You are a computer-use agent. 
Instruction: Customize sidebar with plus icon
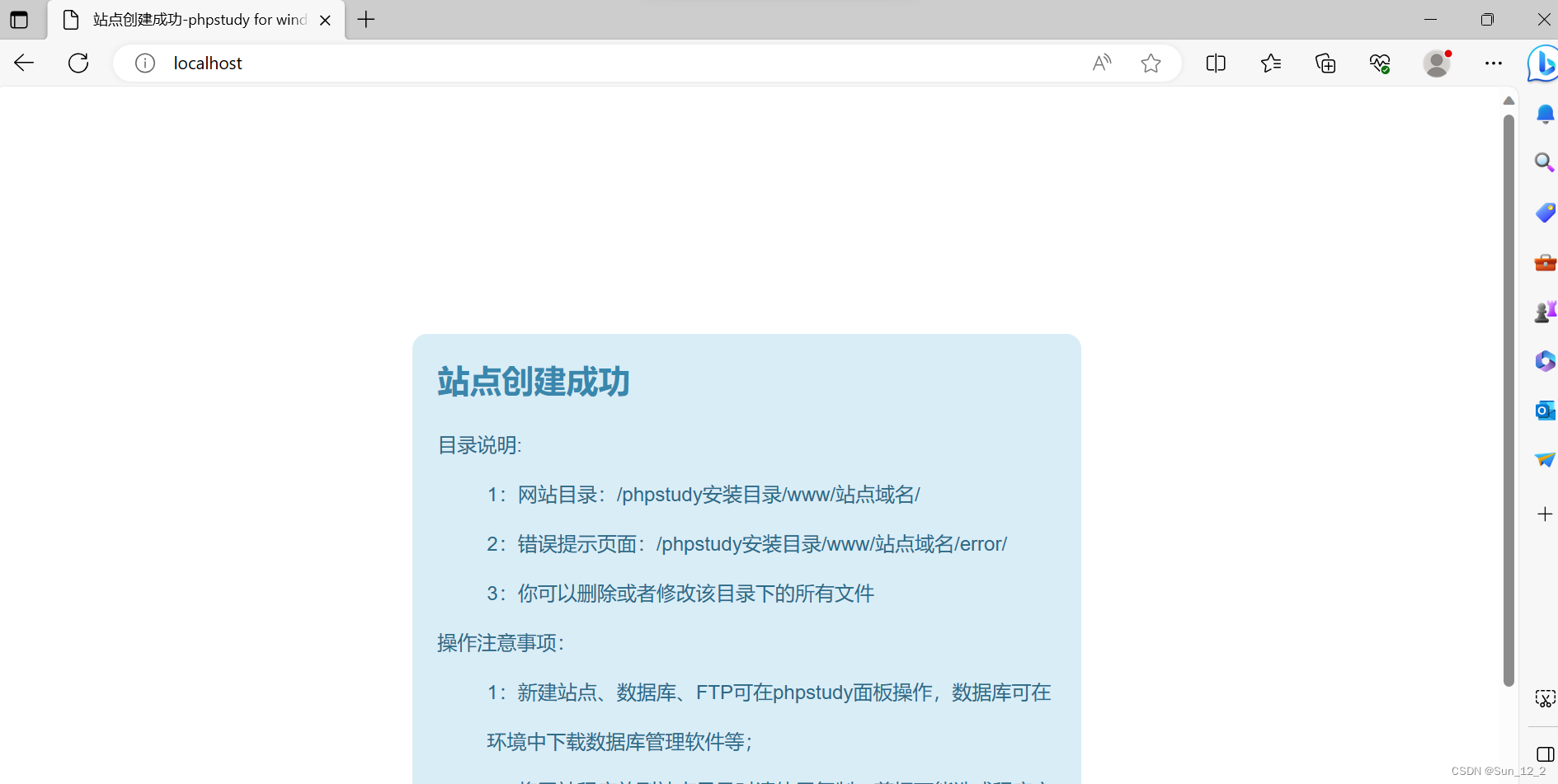click(x=1546, y=514)
